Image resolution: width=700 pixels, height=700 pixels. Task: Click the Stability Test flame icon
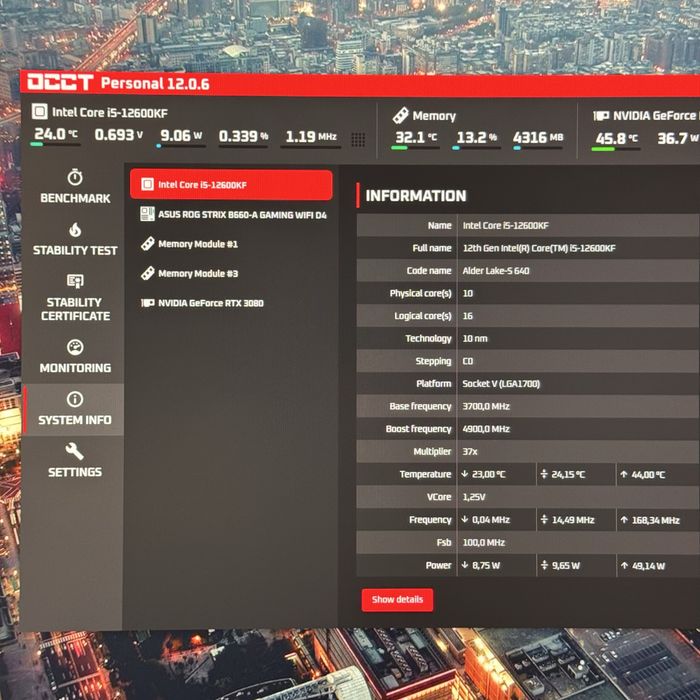[x=75, y=230]
